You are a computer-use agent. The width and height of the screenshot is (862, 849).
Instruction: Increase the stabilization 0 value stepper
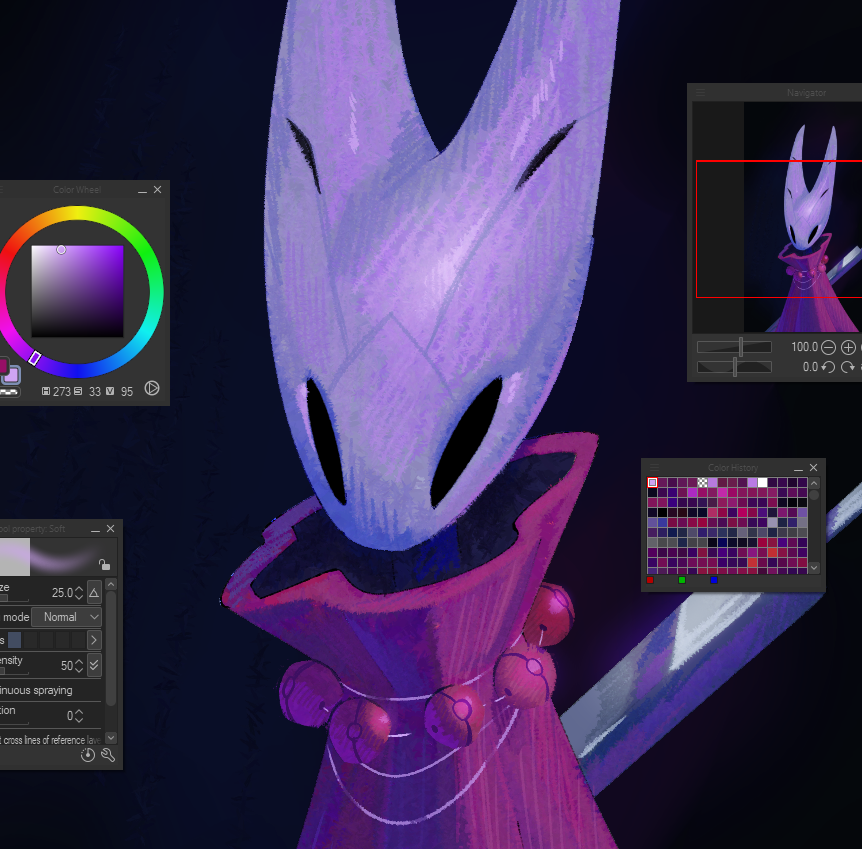tap(79, 712)
